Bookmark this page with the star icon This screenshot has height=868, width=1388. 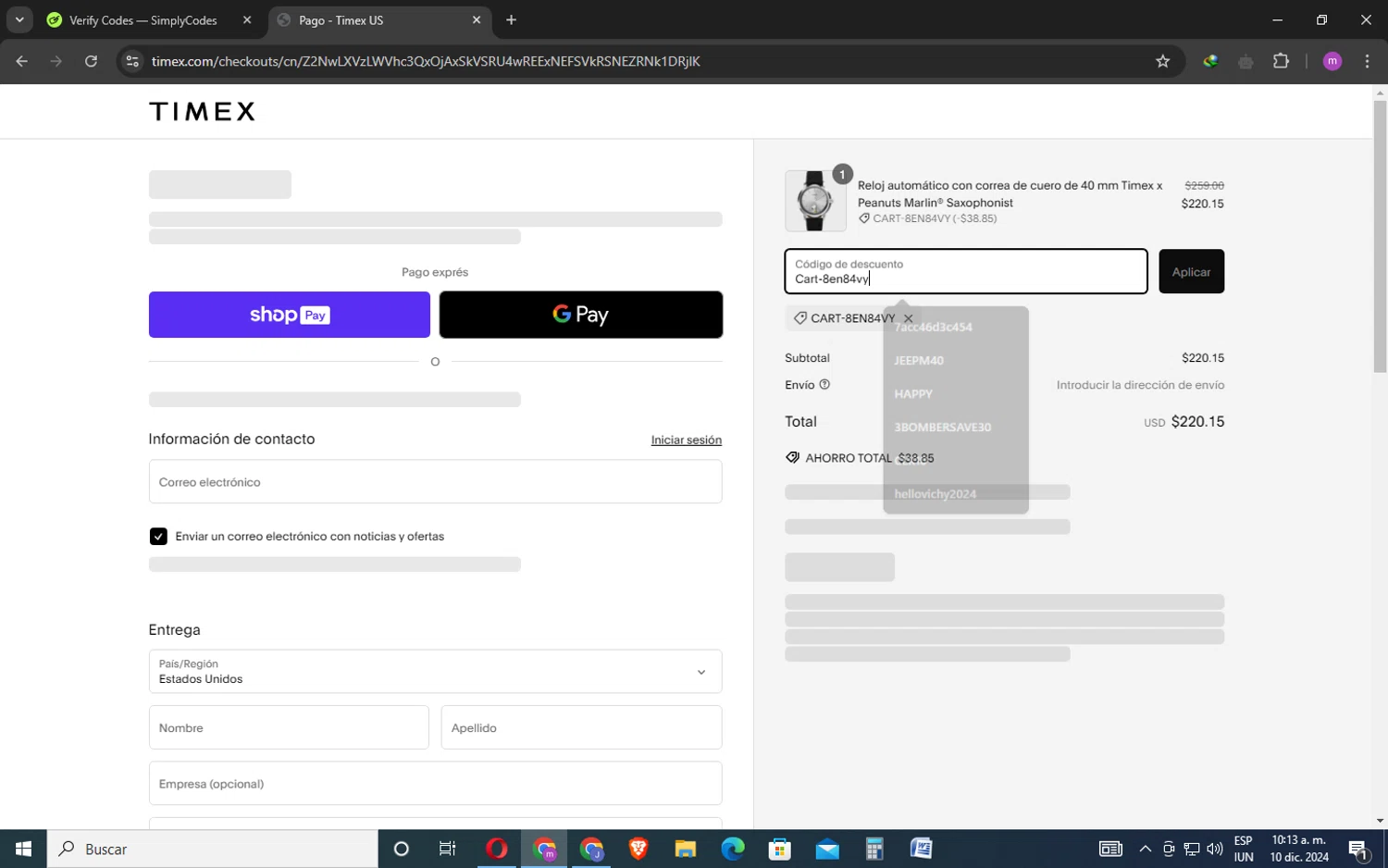click(x=1163, y=61)
